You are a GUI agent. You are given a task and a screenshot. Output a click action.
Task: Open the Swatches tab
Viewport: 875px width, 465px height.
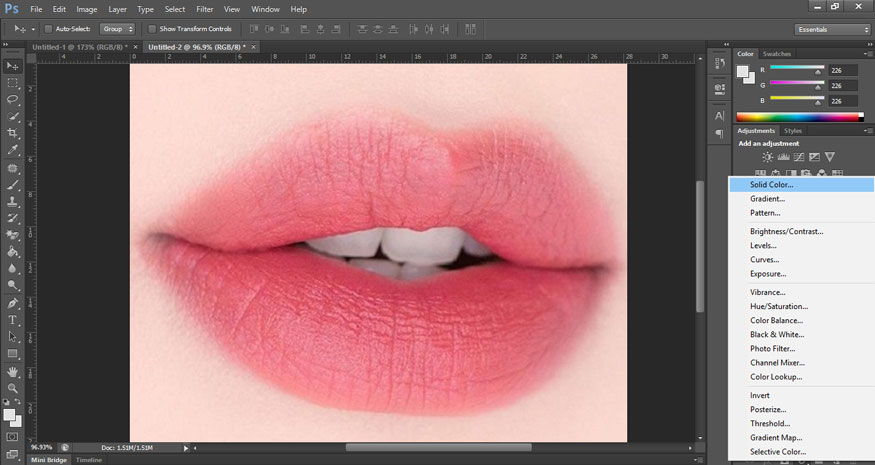[x=776, y=54]
